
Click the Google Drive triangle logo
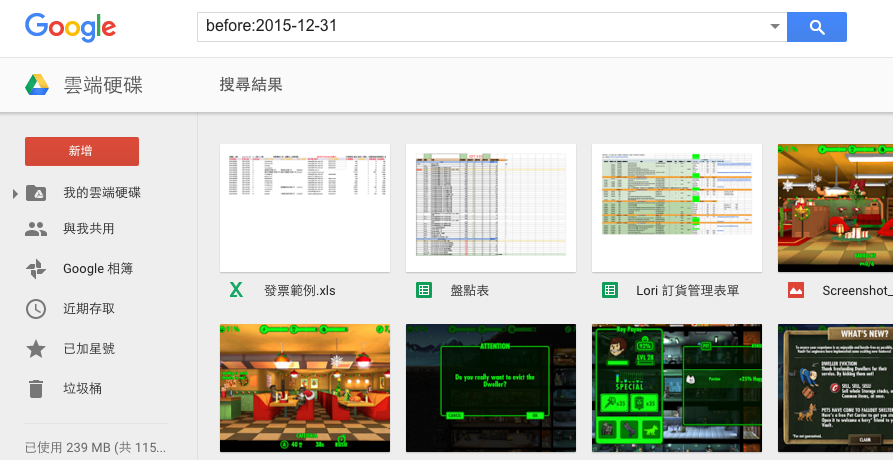pyautogui.click(x=36, y=85)
